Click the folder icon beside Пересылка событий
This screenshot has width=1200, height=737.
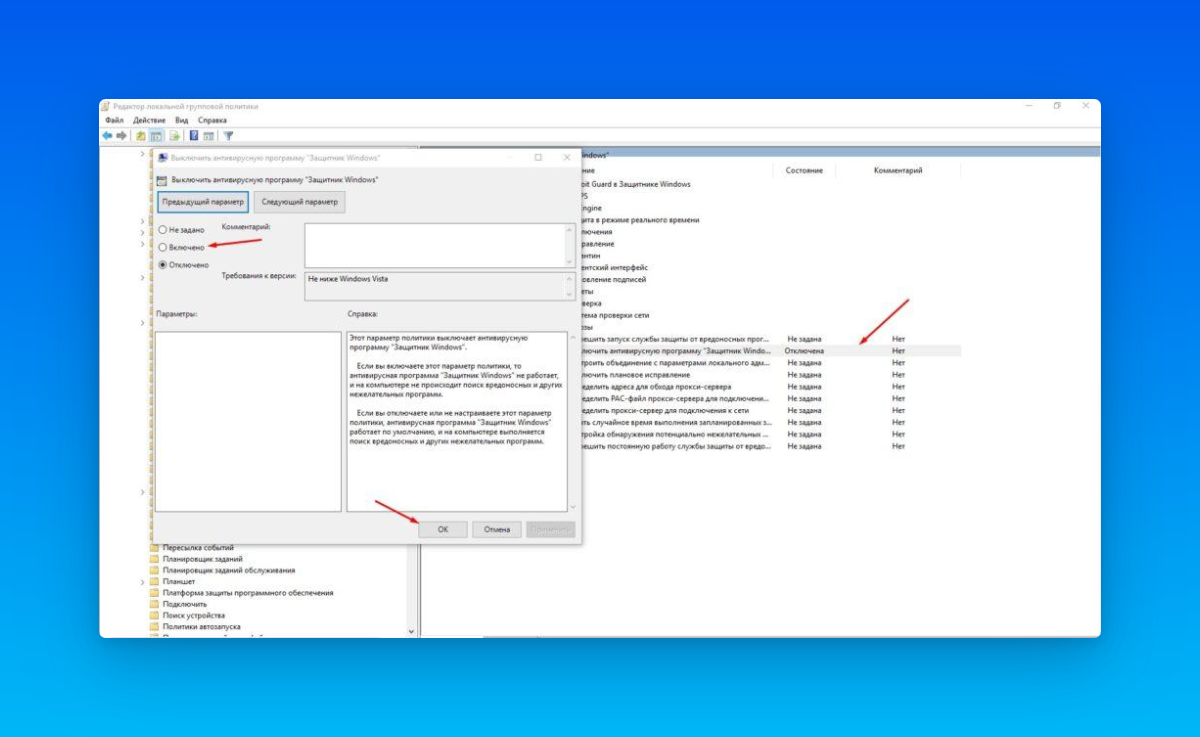tap(155, 548)
